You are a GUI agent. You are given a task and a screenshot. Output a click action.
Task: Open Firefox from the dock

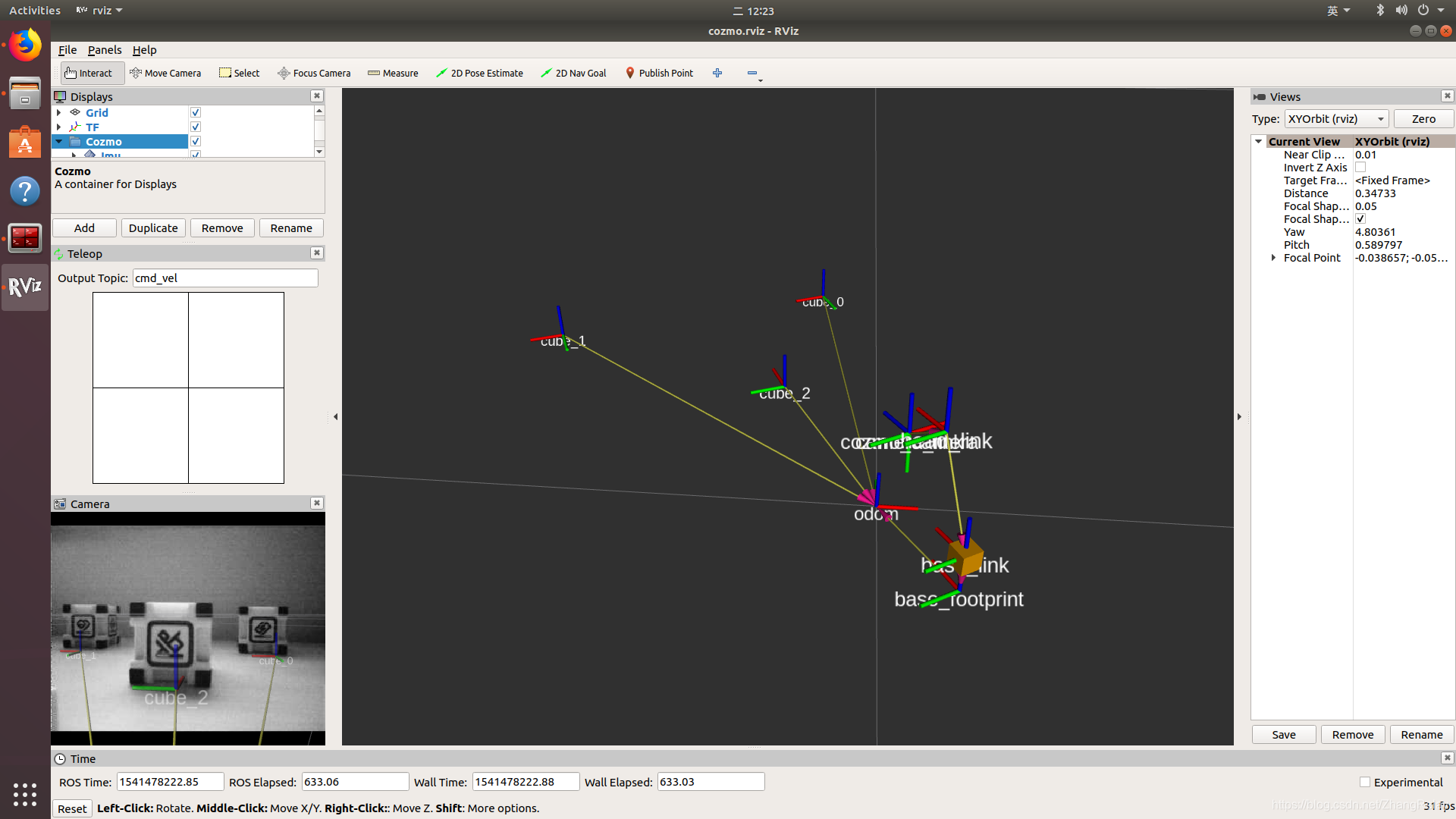pyautogui.click(x=25, y=45)
